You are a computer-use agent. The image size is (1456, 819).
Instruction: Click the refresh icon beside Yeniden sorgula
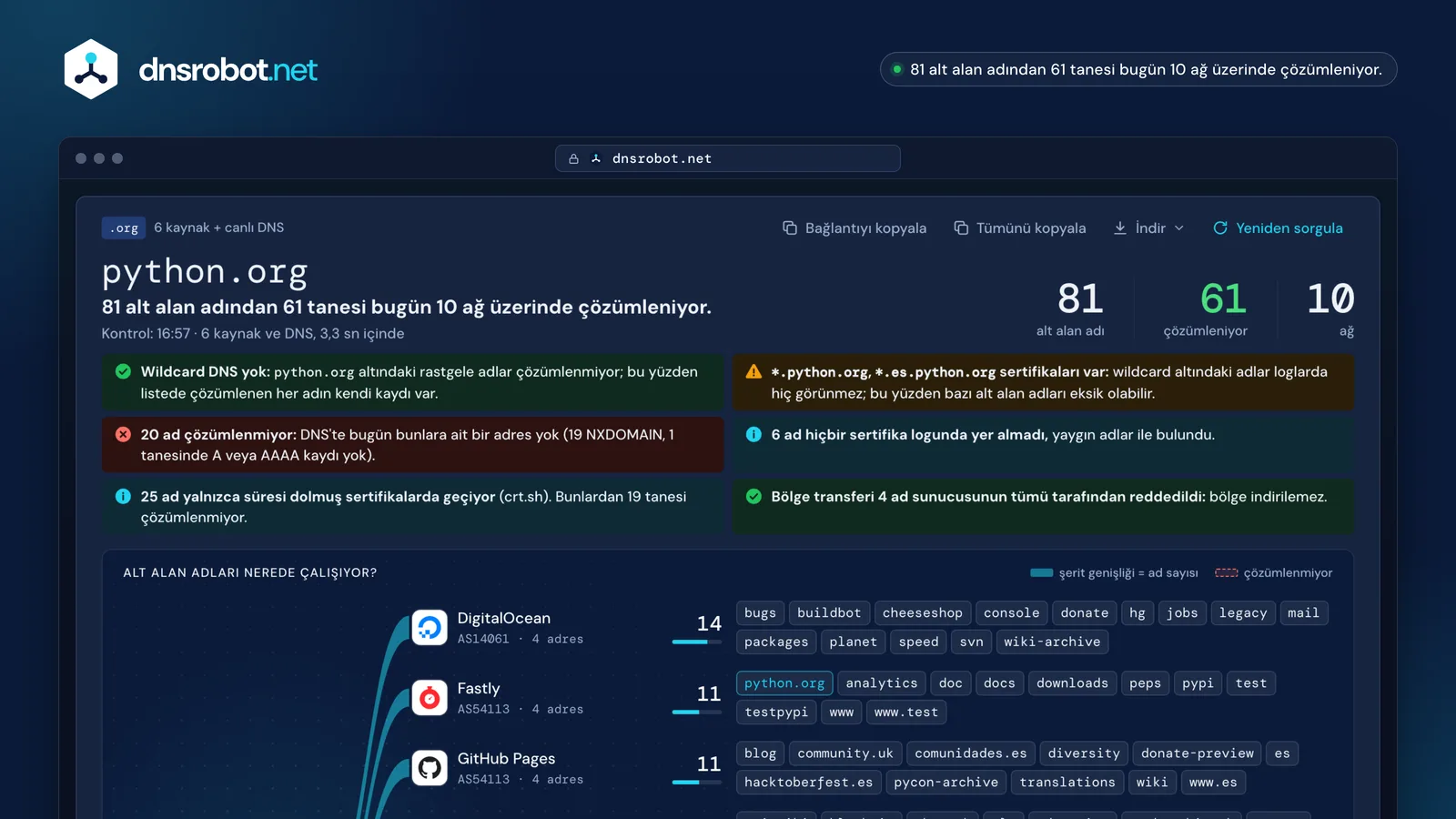1220,227
